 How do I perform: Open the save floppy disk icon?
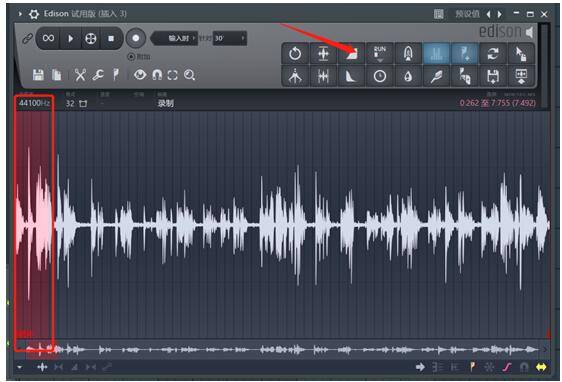pos(38,75)
